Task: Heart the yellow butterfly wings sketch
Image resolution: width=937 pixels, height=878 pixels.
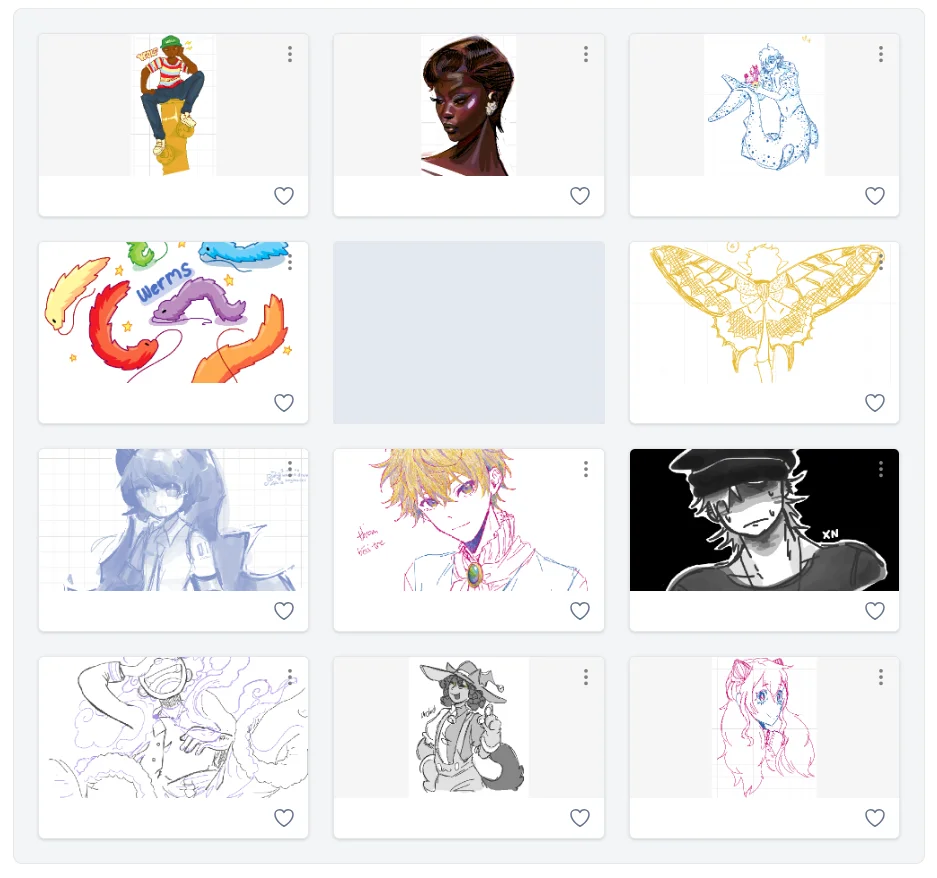Action: 875,403
